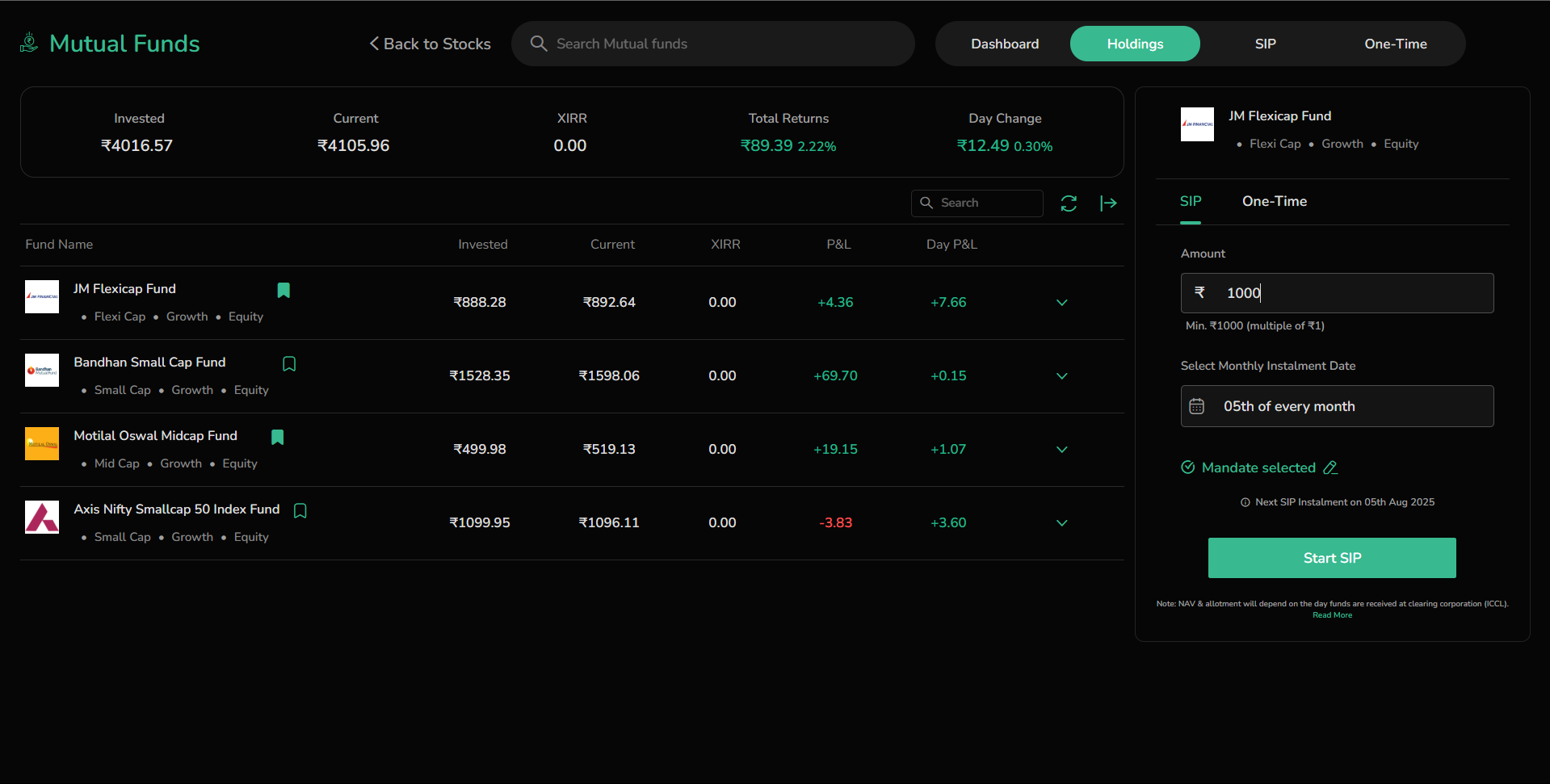The height and width of the screenshot is (784, 1550).
Task: Click Bandhan Small Cap Fund logo
Action: pos(42,370)
